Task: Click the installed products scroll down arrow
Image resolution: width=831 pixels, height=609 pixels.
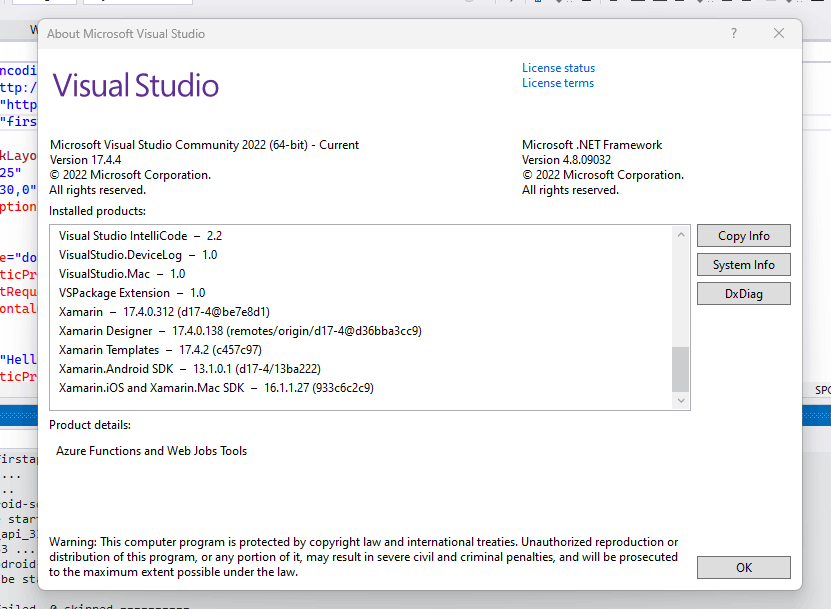Action: pos(681,401)
